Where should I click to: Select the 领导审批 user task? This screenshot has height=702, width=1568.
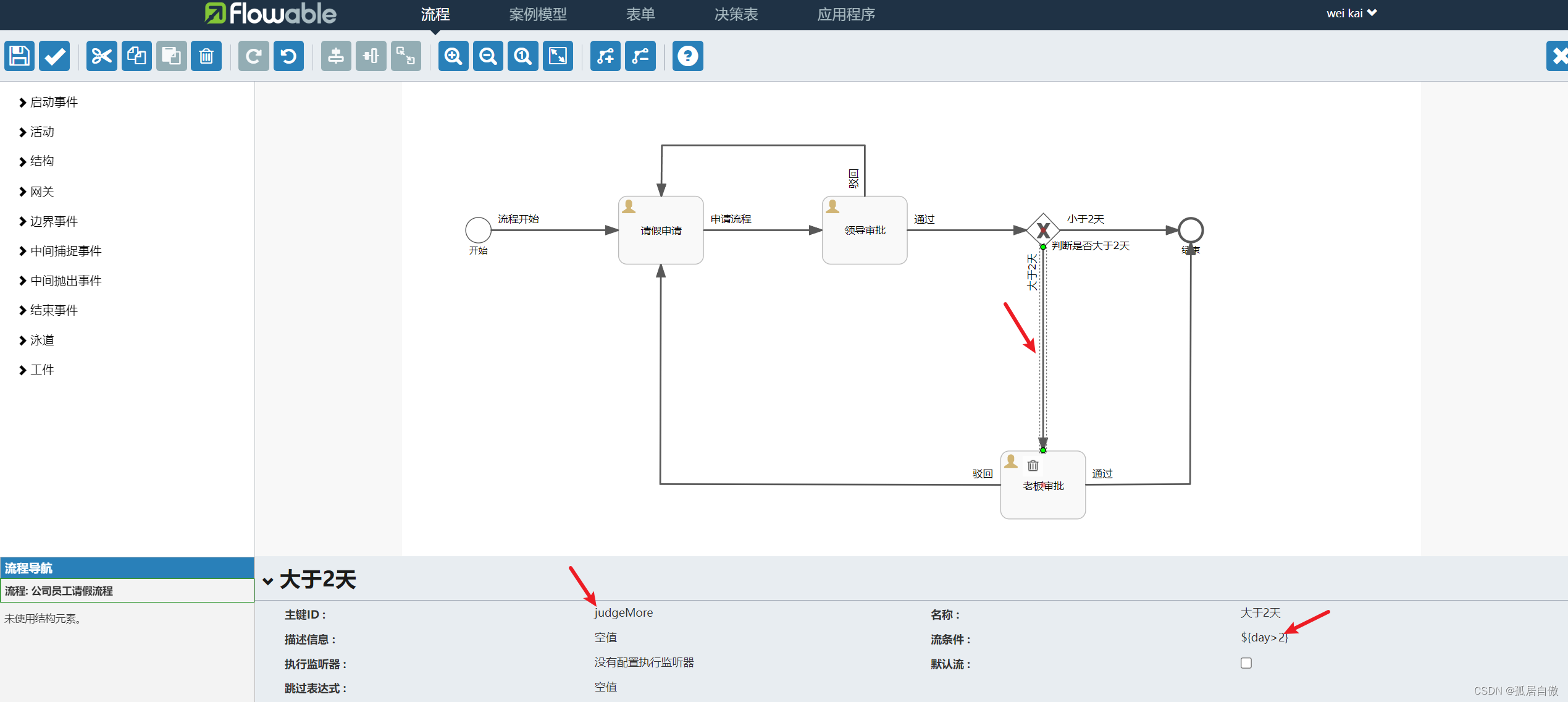pos(865,230)
